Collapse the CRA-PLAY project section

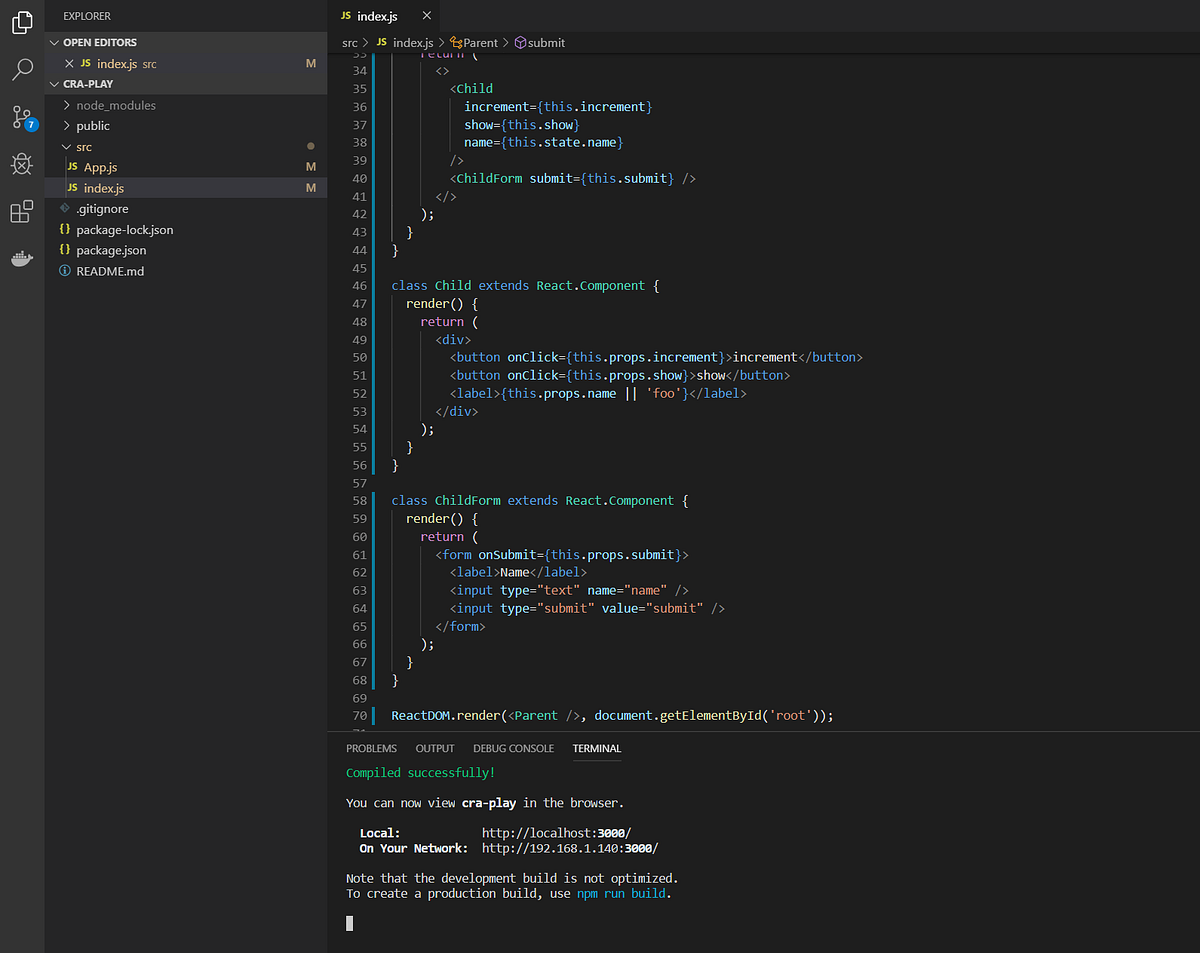click(87, 84)
